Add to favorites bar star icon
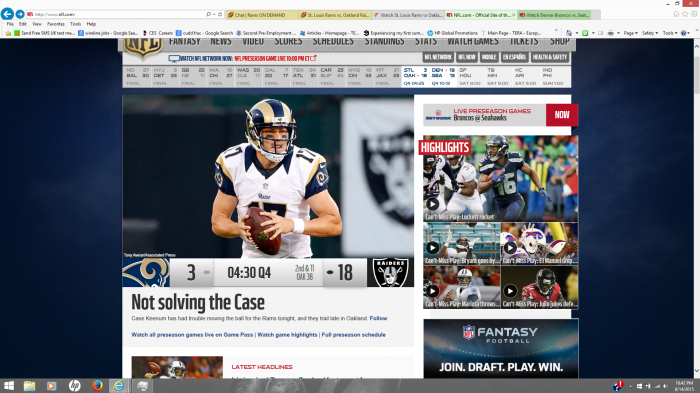Screen dimensions: 700x393 pyautogui.click(x=8, y=33)
